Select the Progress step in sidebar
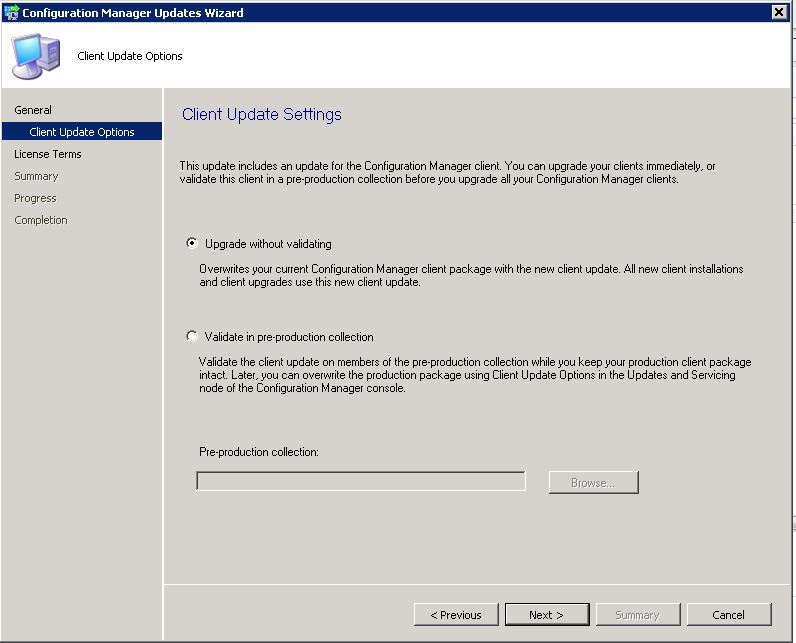This screenshot has width=796, height=643. click(35, 198)
